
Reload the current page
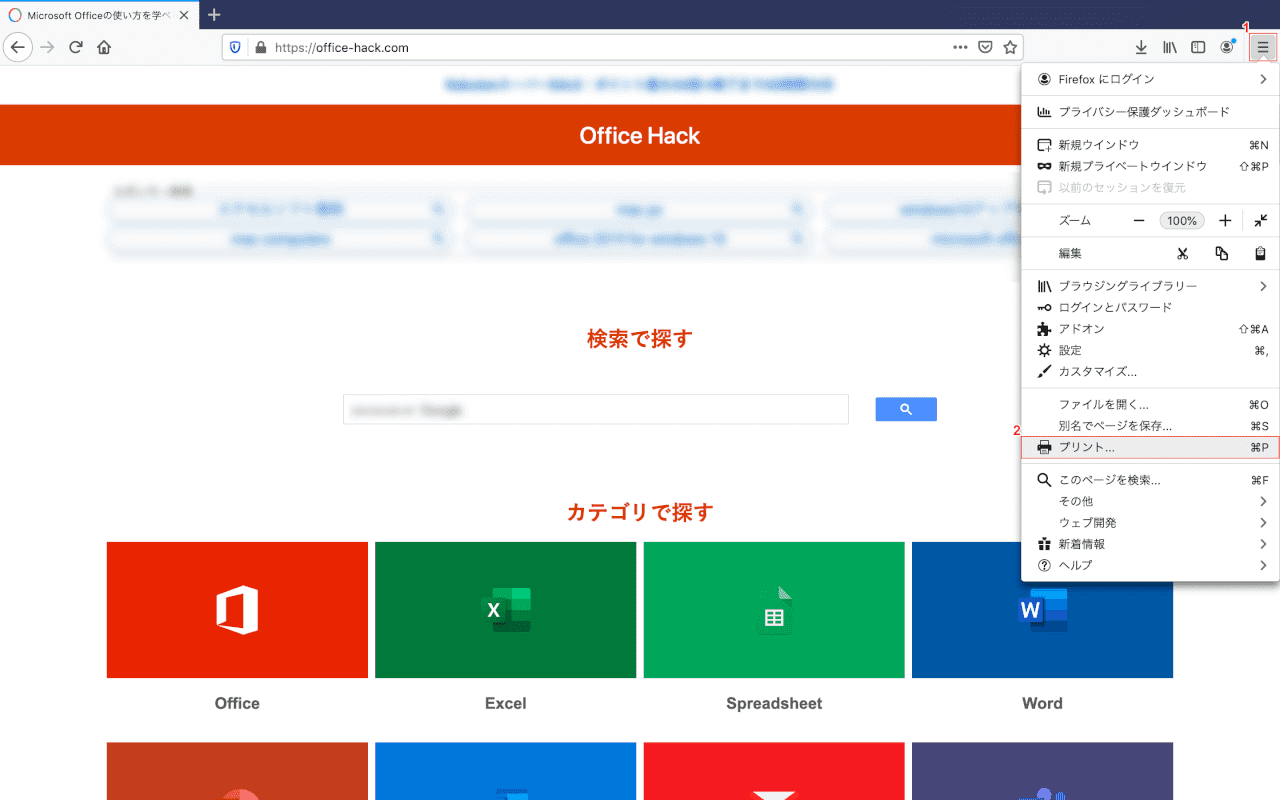click(76, 47)
